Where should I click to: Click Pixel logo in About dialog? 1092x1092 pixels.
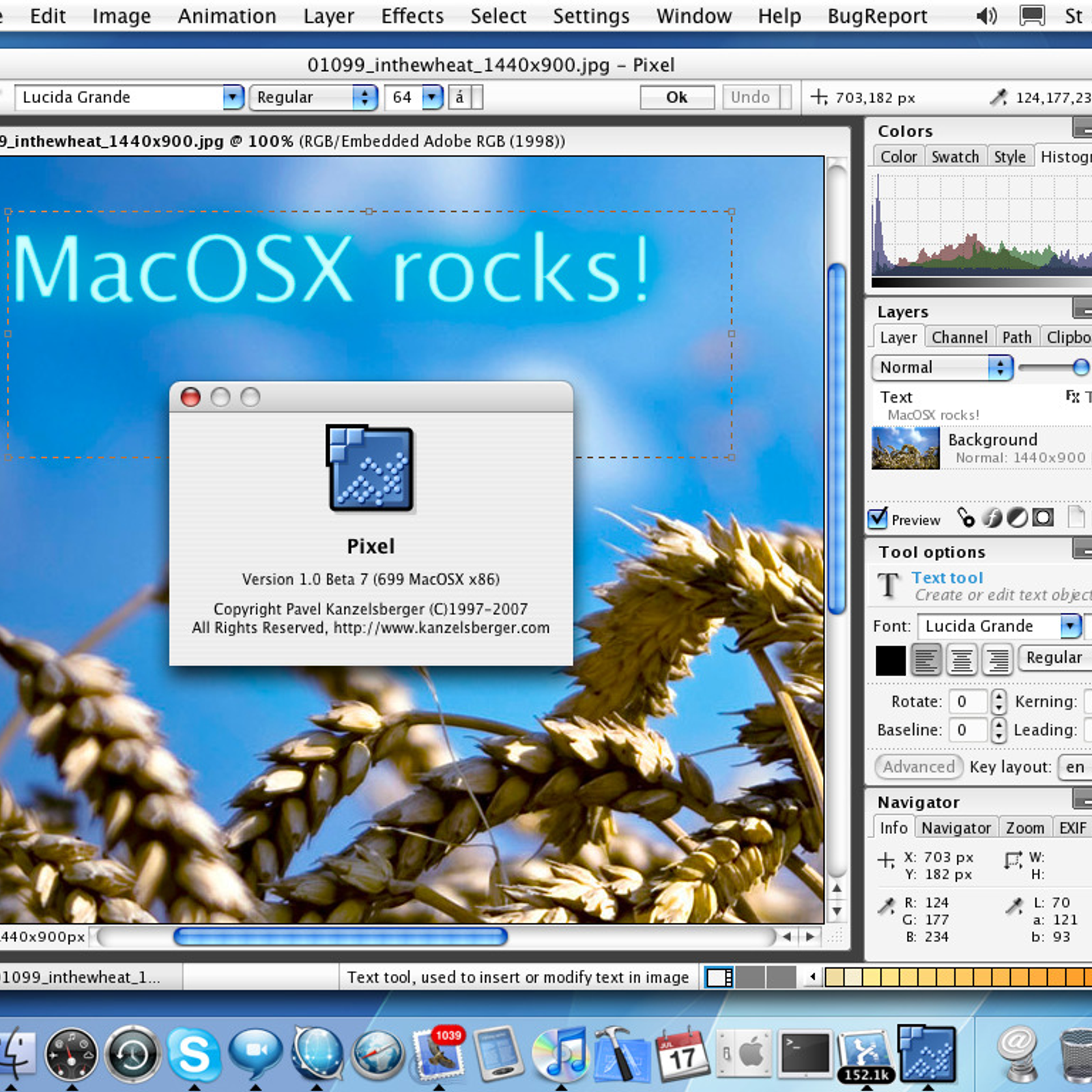[x=371, y=468]
